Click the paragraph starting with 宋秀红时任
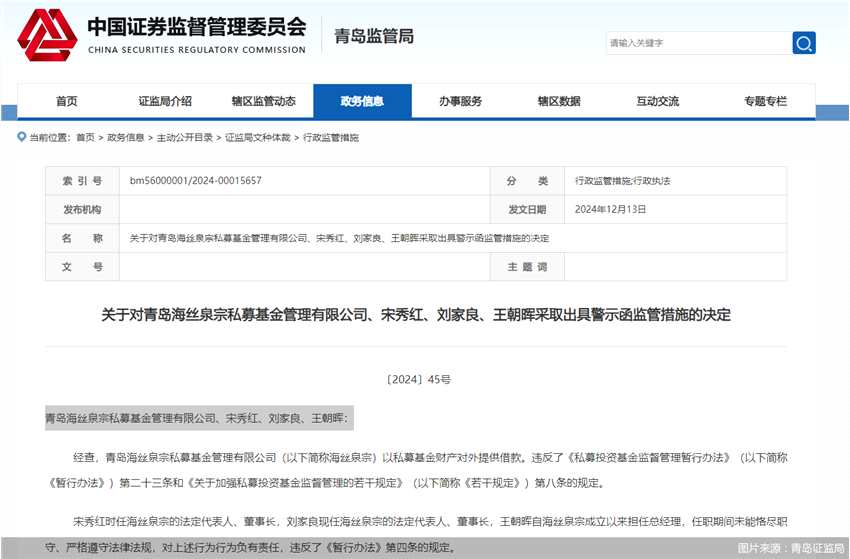Image resolution: width=850 pixels, height=559 pixels. (x=417, y=535)
